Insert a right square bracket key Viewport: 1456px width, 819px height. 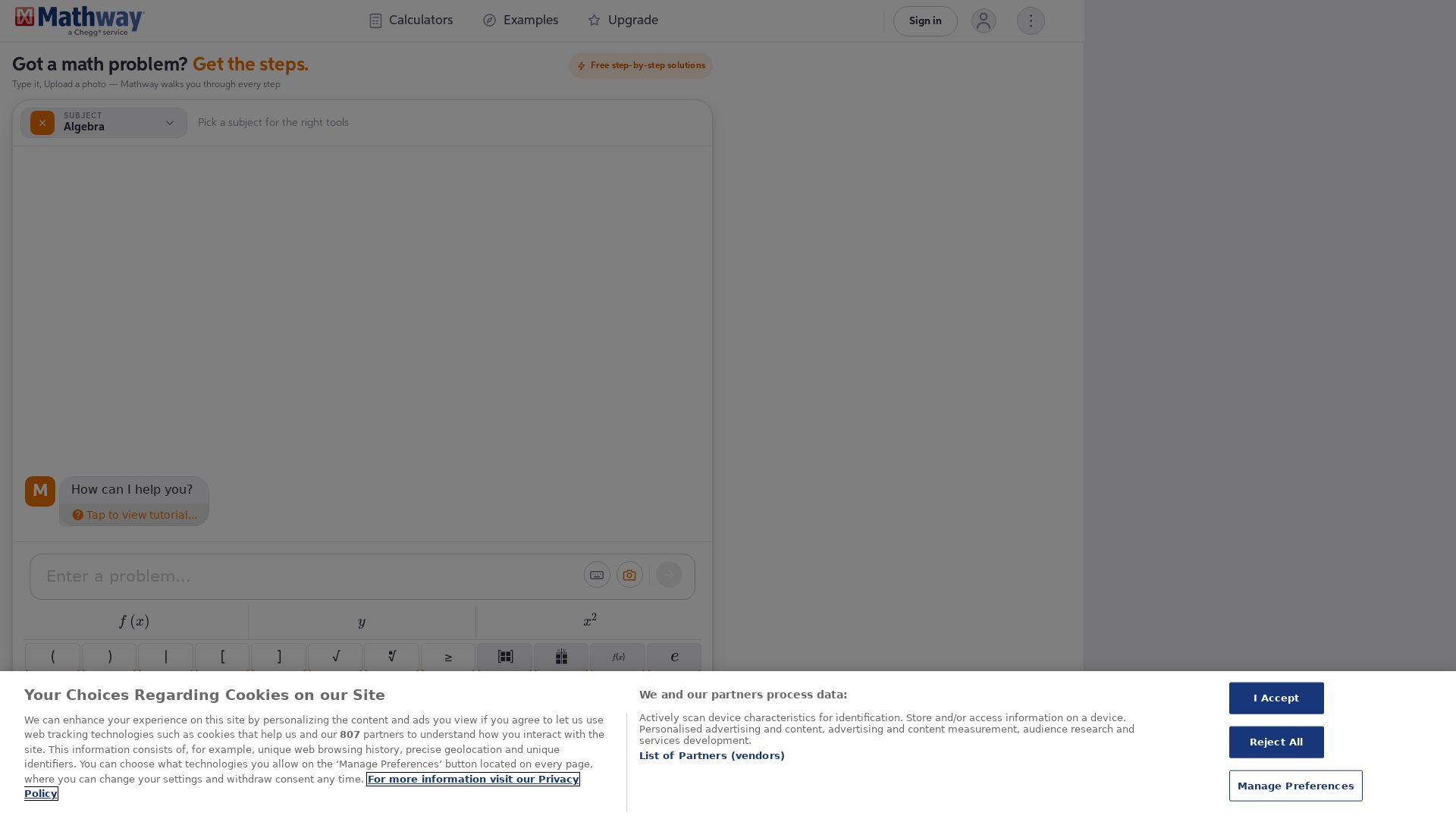(278, 657)
